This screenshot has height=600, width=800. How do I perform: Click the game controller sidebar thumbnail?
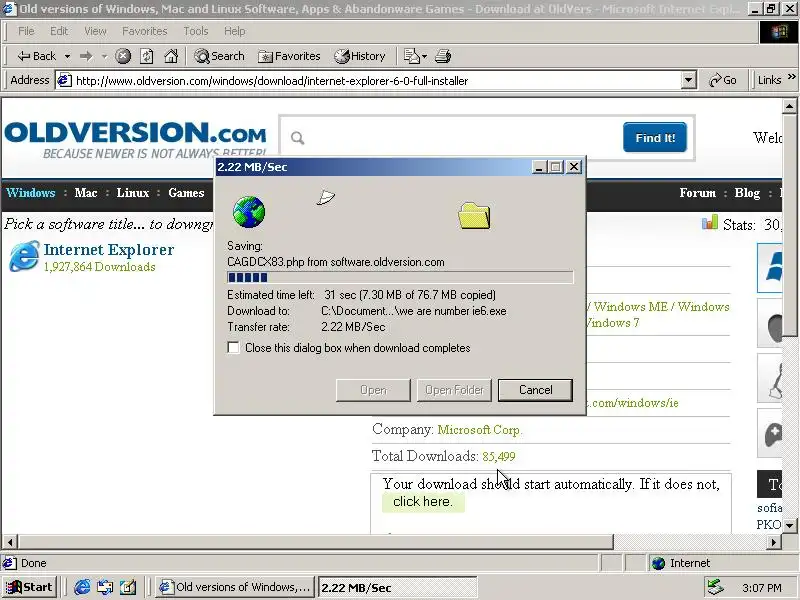coord(771,433)
